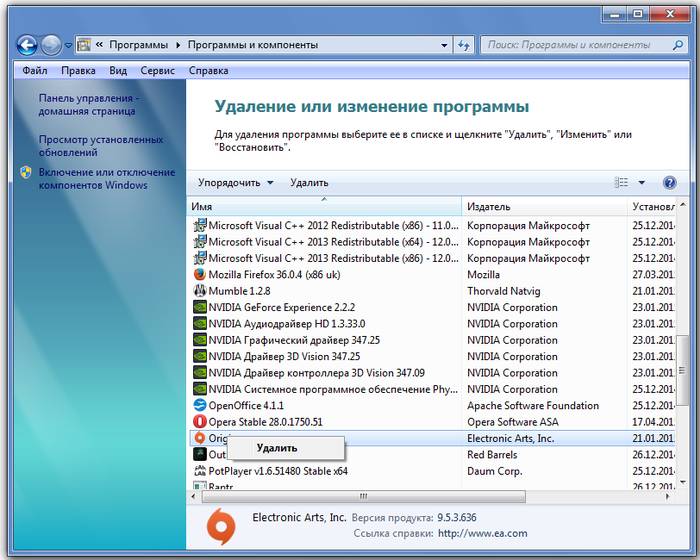Viewport: 700px width, 560px height.
Task: Click horizontal scrollbar left arrow
Action: [x=193, y=496]
